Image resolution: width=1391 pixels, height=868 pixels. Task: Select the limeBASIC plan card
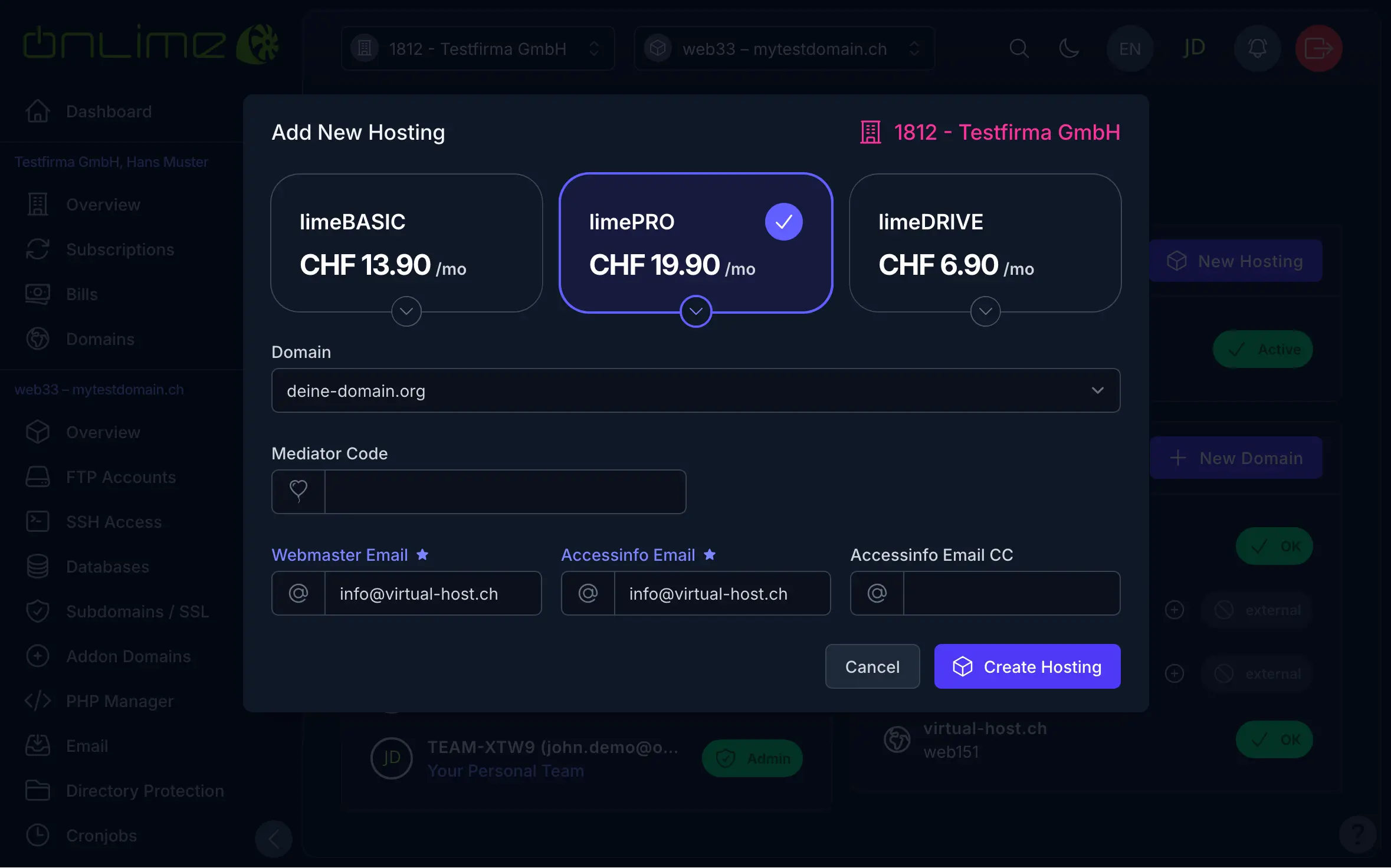click(406, 242)
